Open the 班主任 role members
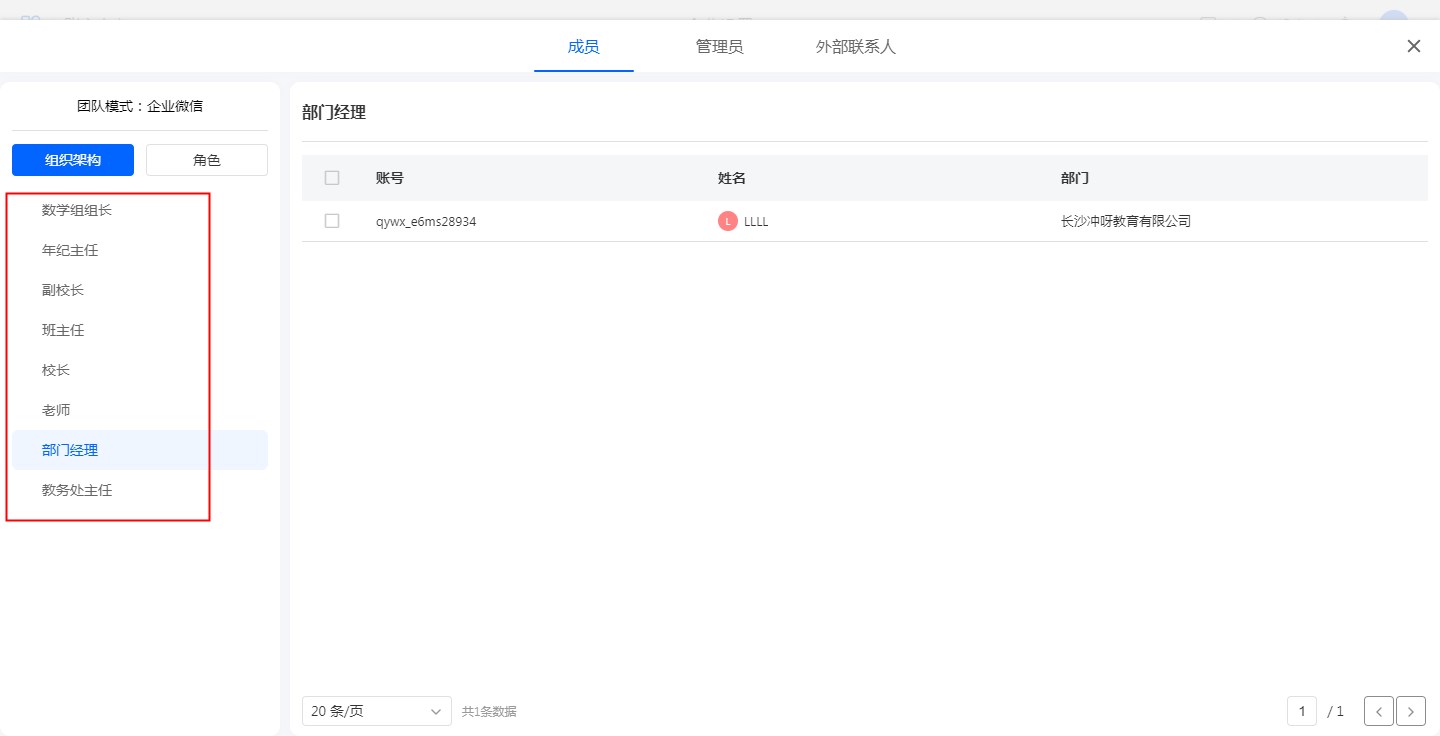 63,330
